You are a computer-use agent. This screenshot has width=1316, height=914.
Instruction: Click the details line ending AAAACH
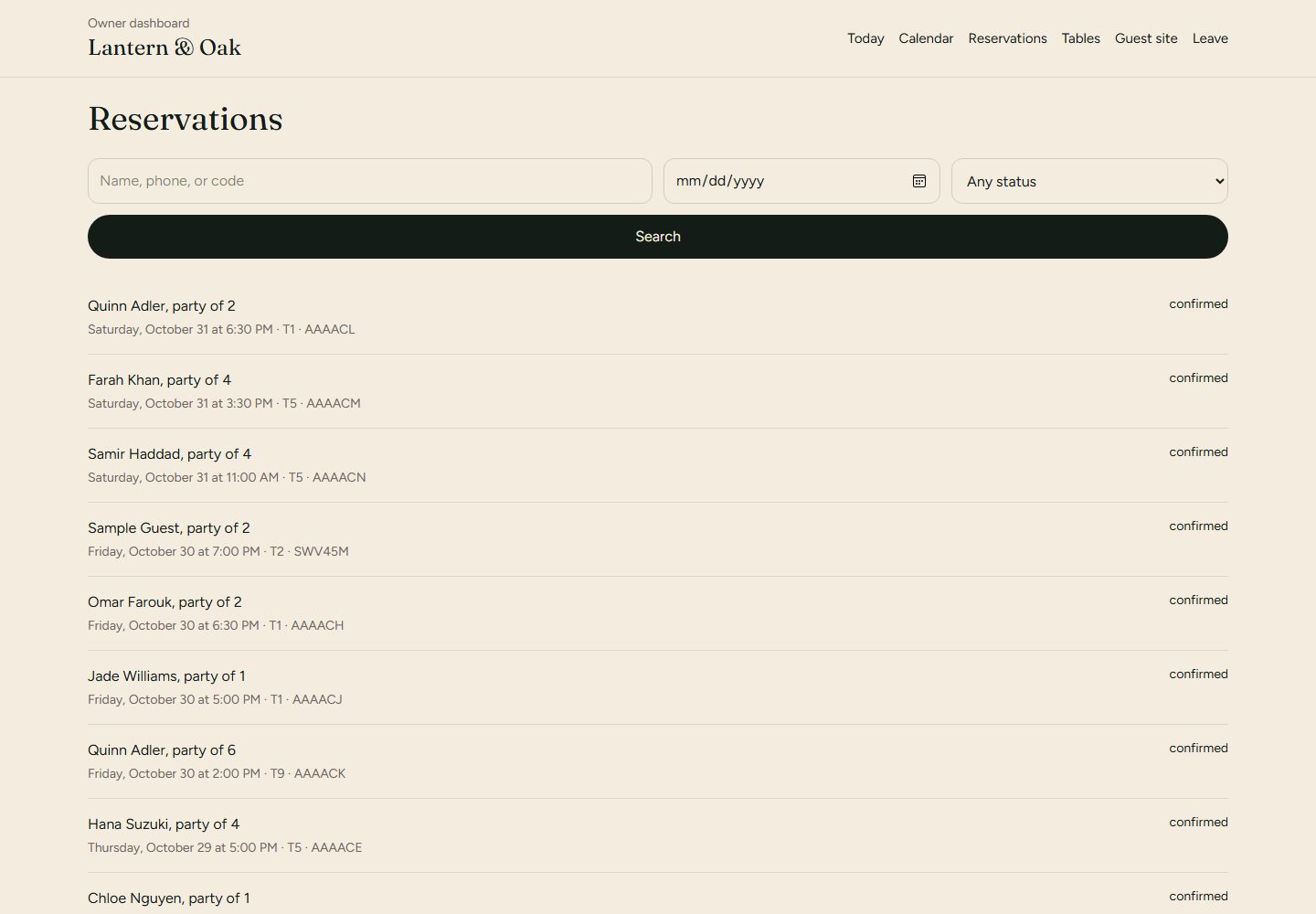point(216,625)
